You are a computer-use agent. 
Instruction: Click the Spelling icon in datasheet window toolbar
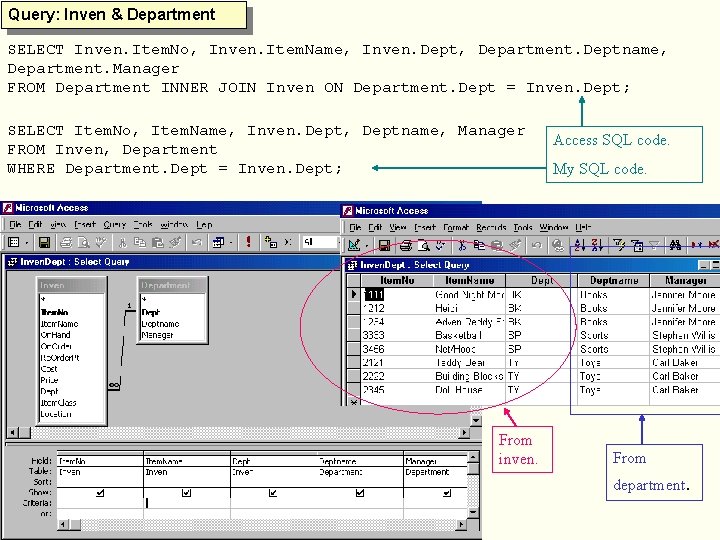(440, 245)
